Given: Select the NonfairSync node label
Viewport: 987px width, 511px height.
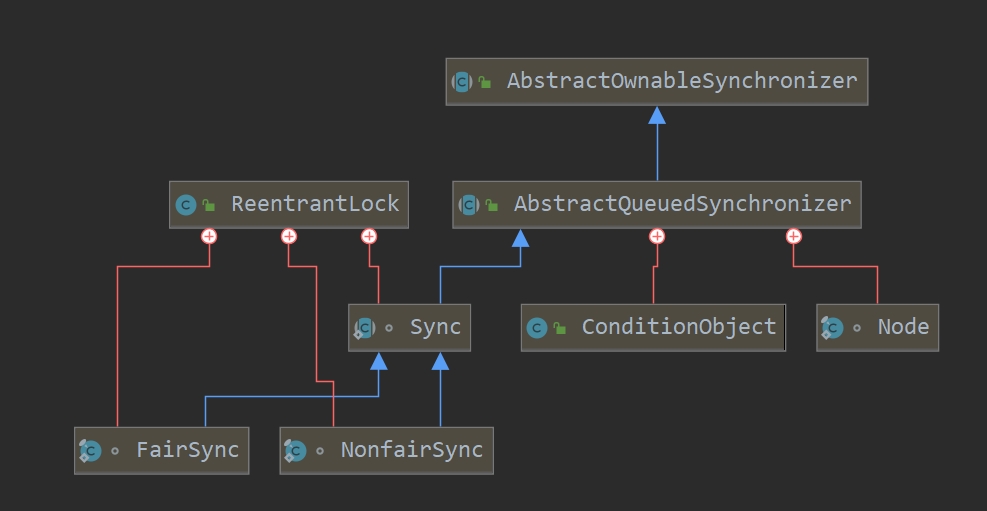Looking at the screenshot, I should coord(411,450).
